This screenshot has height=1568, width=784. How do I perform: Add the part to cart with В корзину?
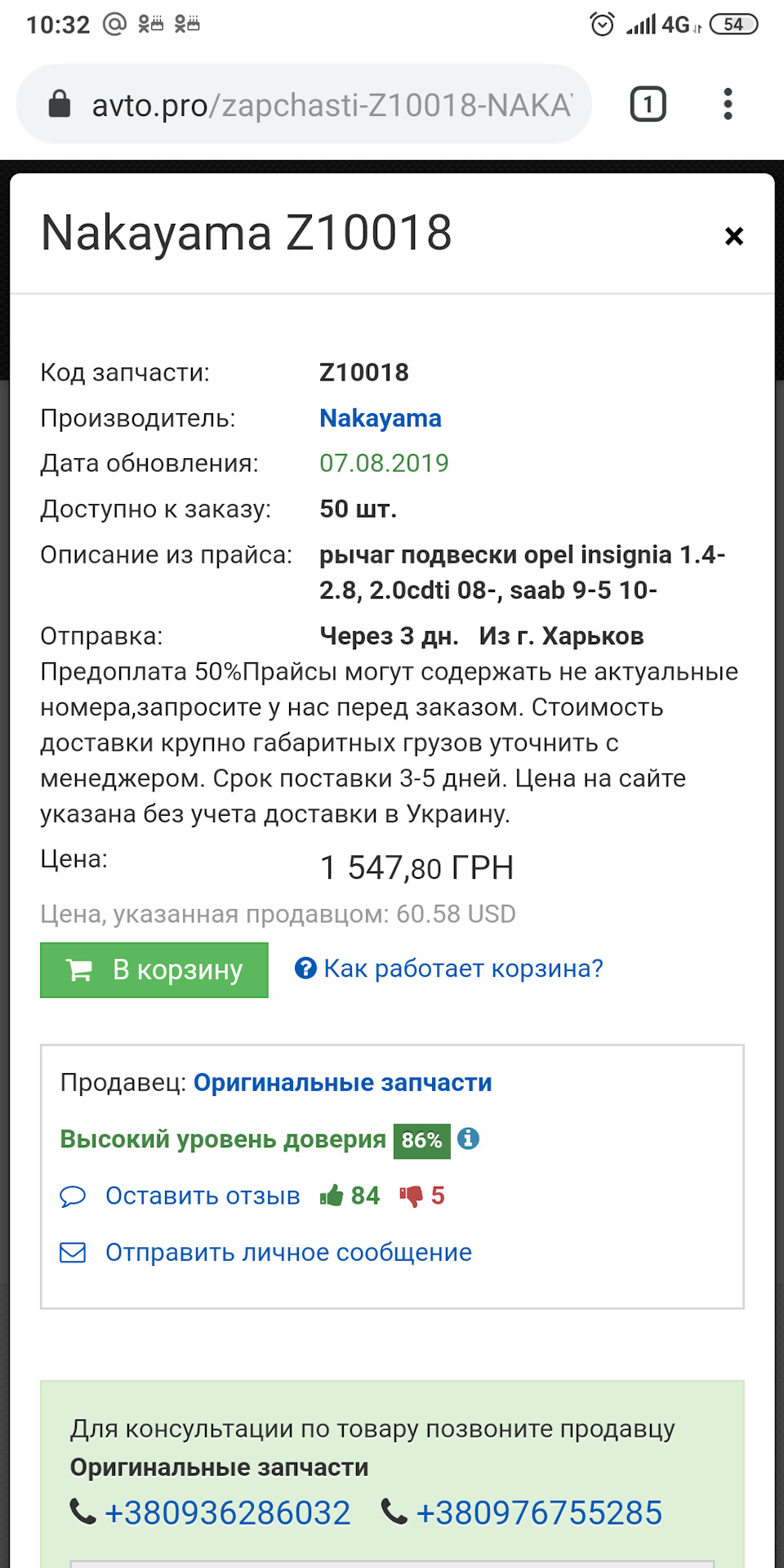tap(154, 969)
